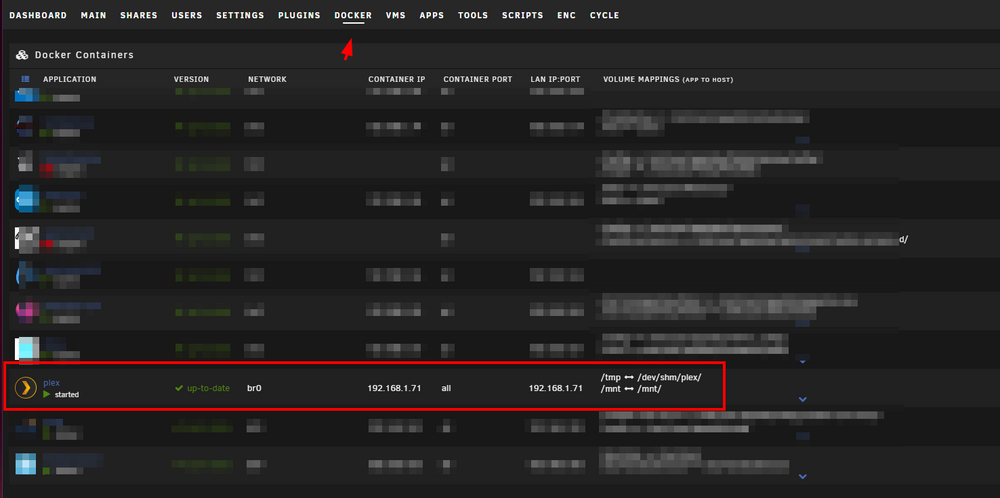Click the plex started status text
This screenshot has width=1000, height=498.
click(66, 395)
